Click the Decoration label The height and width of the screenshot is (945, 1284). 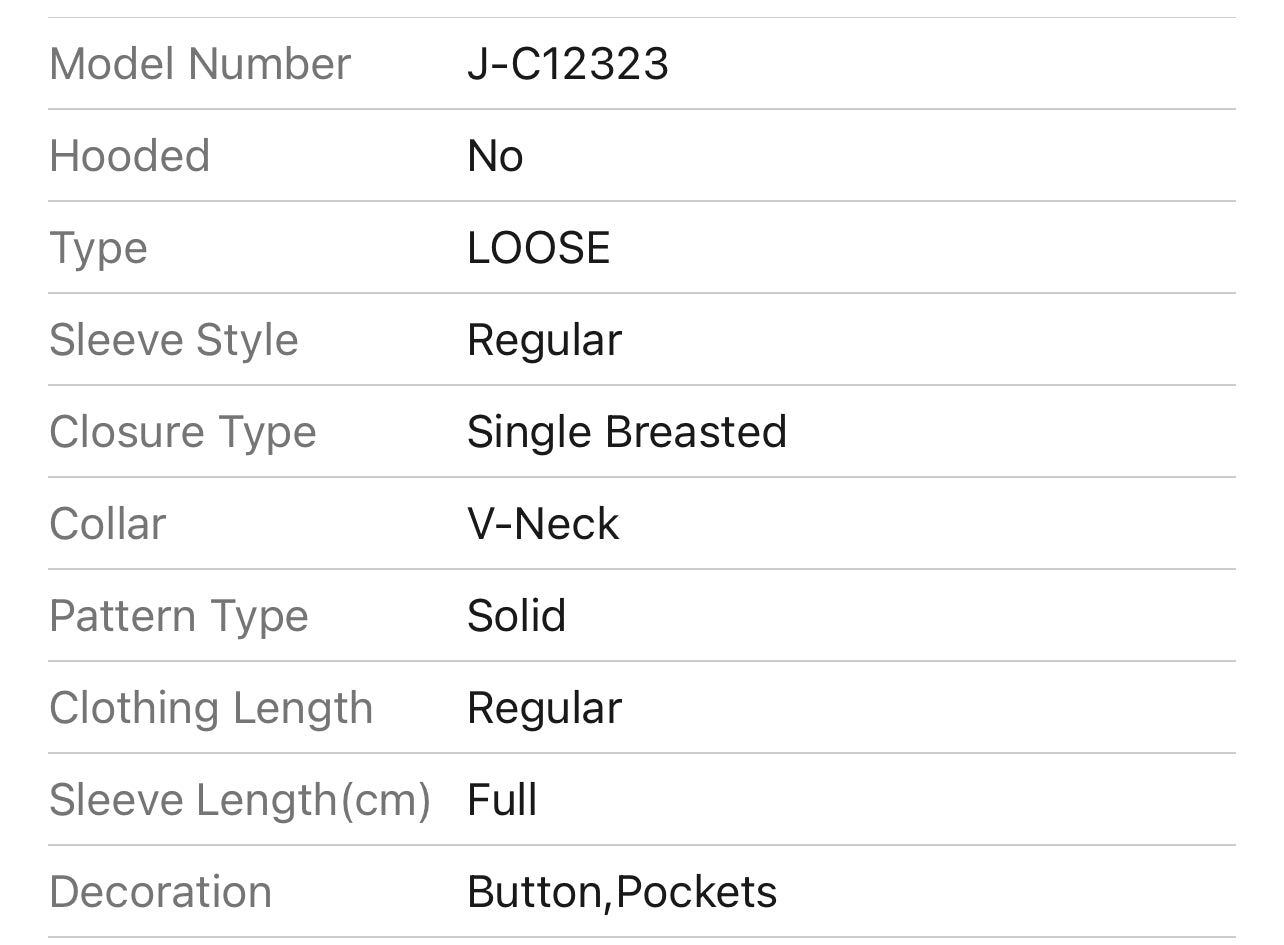tap(160, 892)
